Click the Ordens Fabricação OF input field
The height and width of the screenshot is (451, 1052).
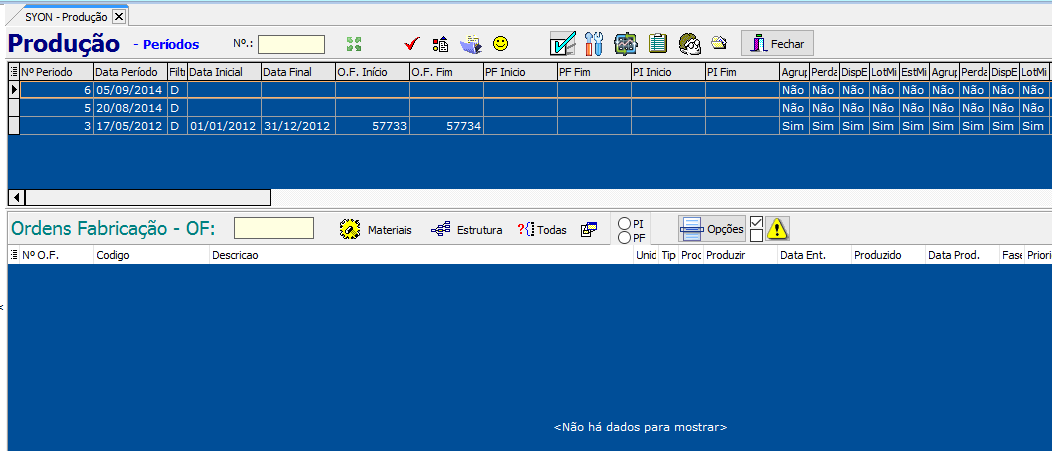pos(273,229)
